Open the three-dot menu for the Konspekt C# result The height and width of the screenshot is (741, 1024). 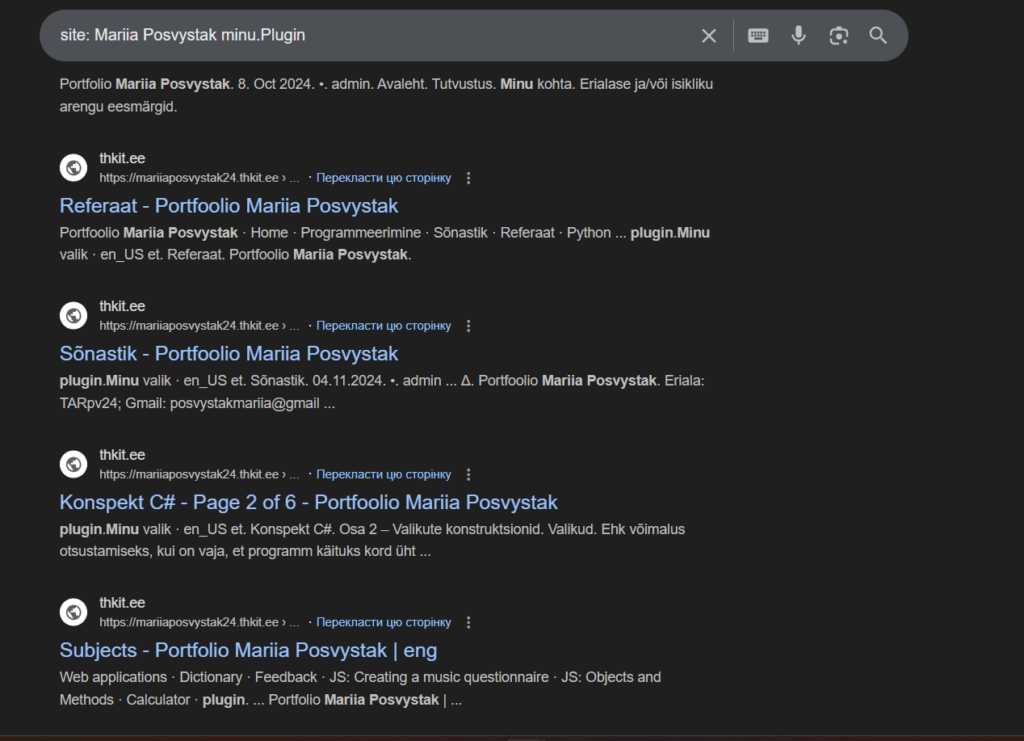click(x=469, y=475)
